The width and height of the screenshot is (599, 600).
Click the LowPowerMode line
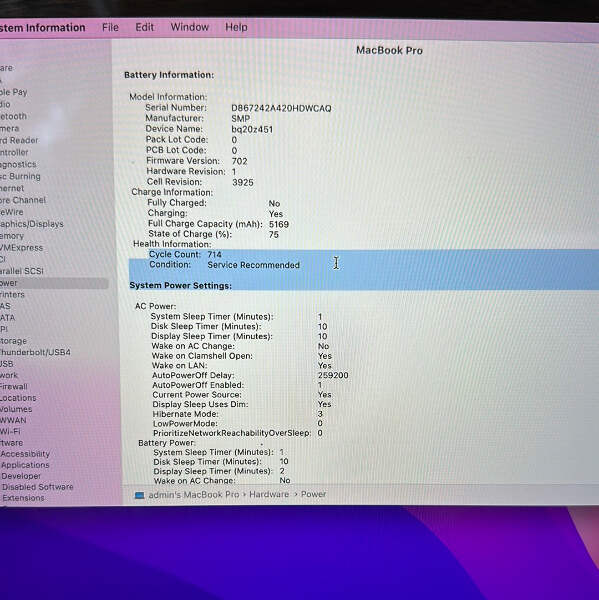coord(238,424)
